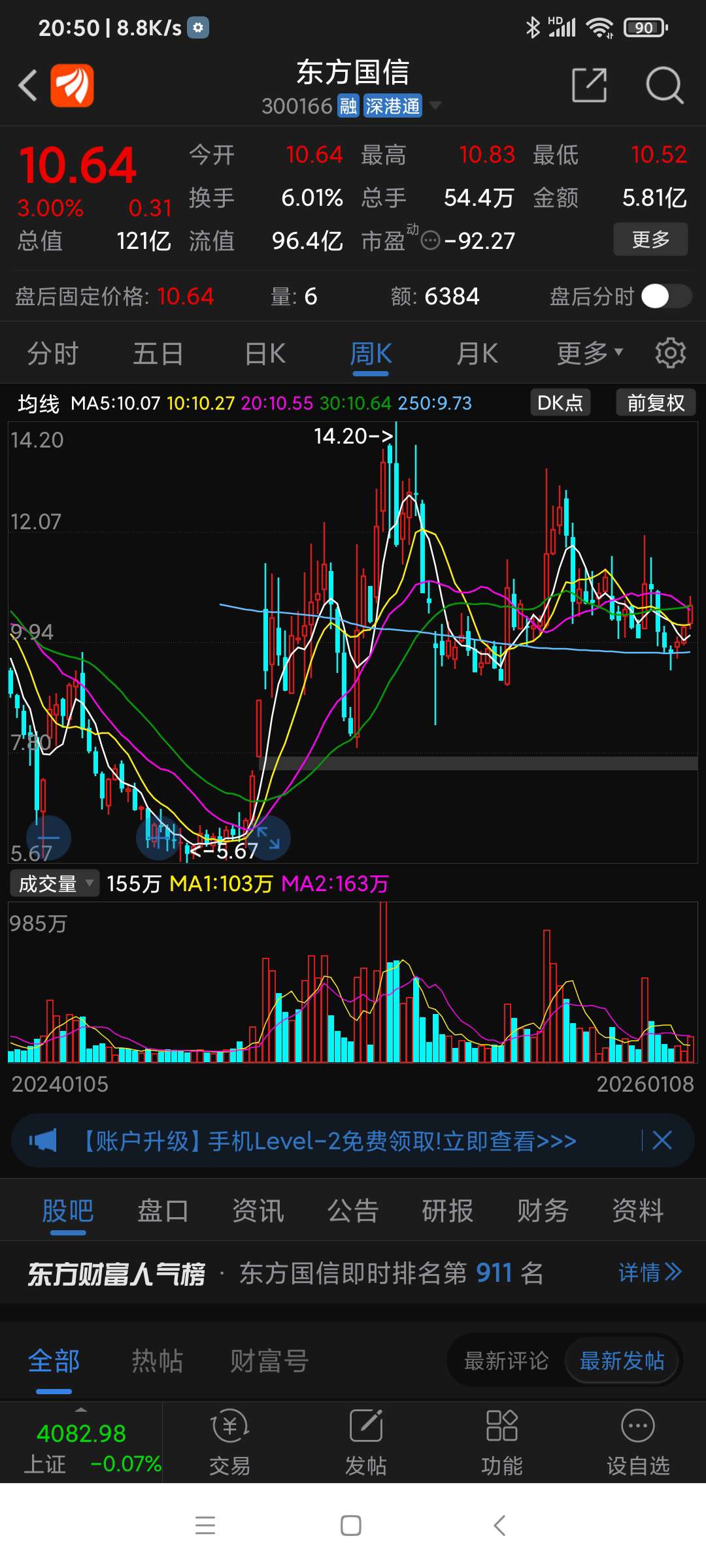Tap 更多 quote details button
The height and width of the screenshot is (1568, 706).
[650, 239]
